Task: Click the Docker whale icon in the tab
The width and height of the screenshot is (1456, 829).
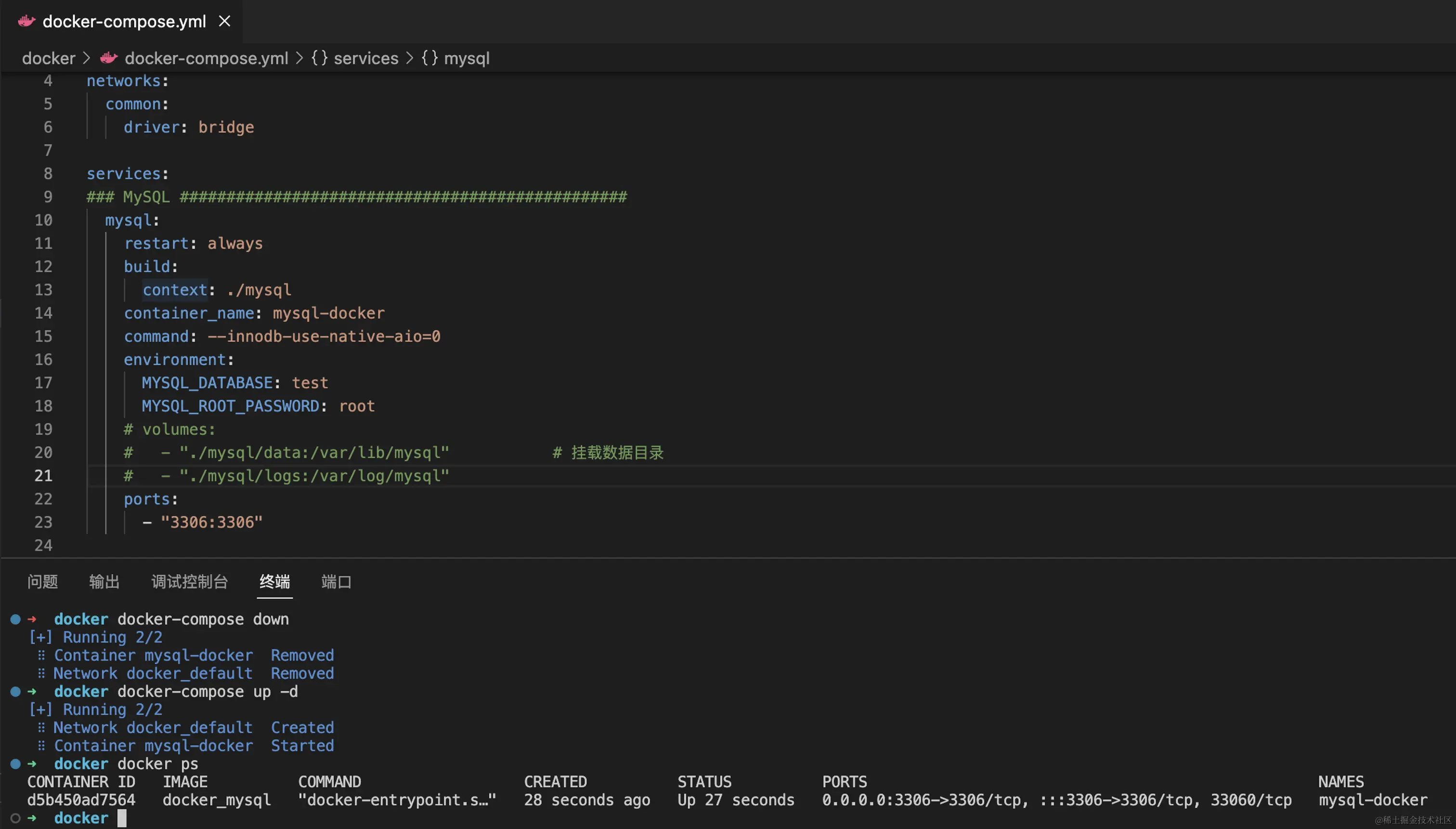Action: pyautogui.click(x=26, y=21)
